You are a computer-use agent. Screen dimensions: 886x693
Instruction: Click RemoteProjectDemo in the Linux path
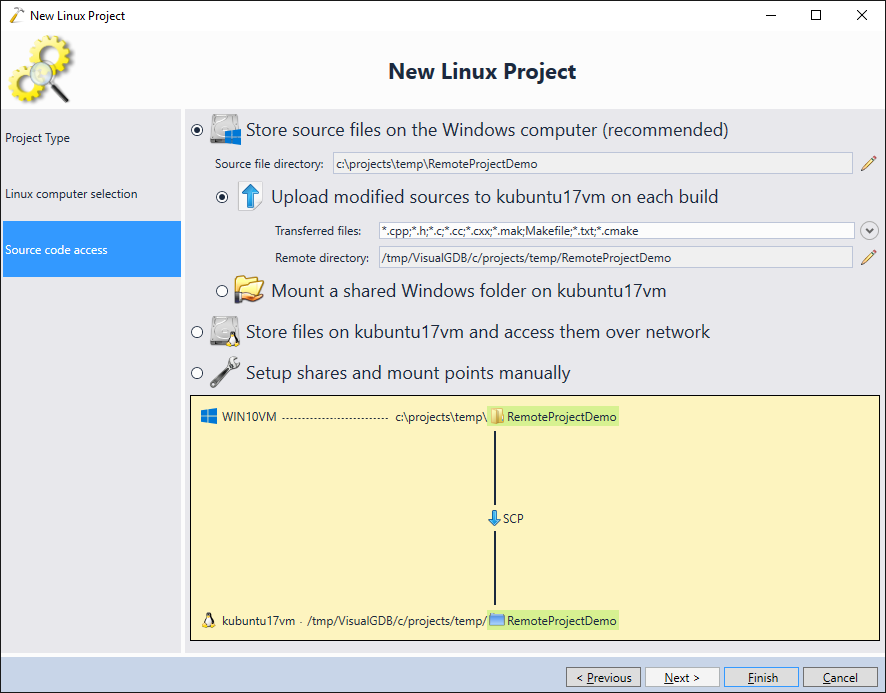click(562, 621)
